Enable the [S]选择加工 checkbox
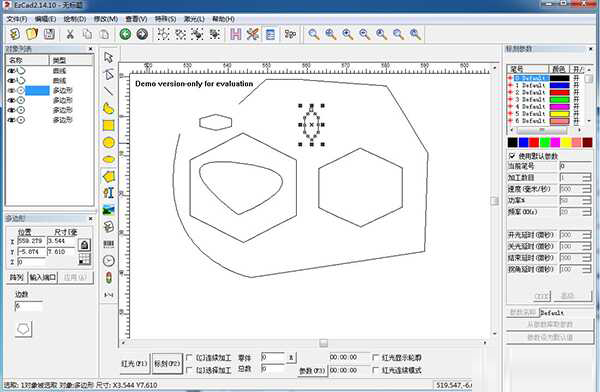 [x=189, y=370]
